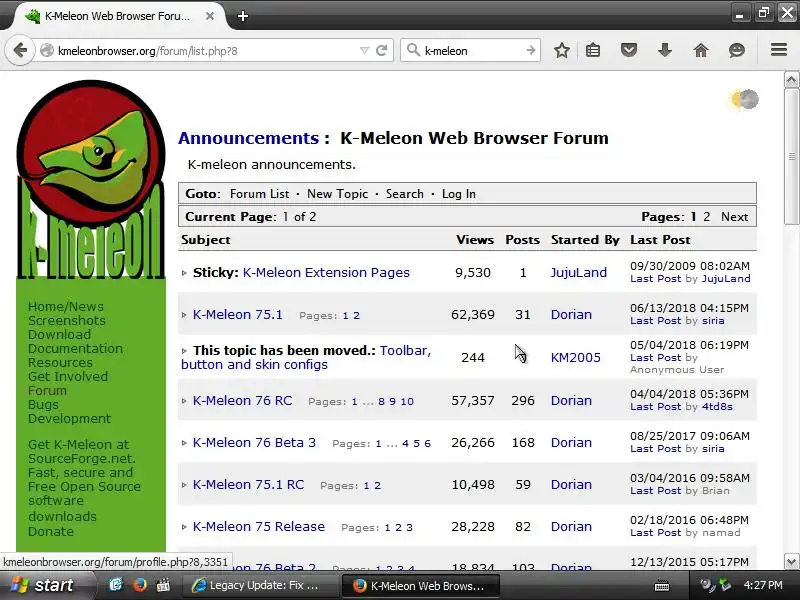Open the URL history dropdown arrow

pos(364,51)
